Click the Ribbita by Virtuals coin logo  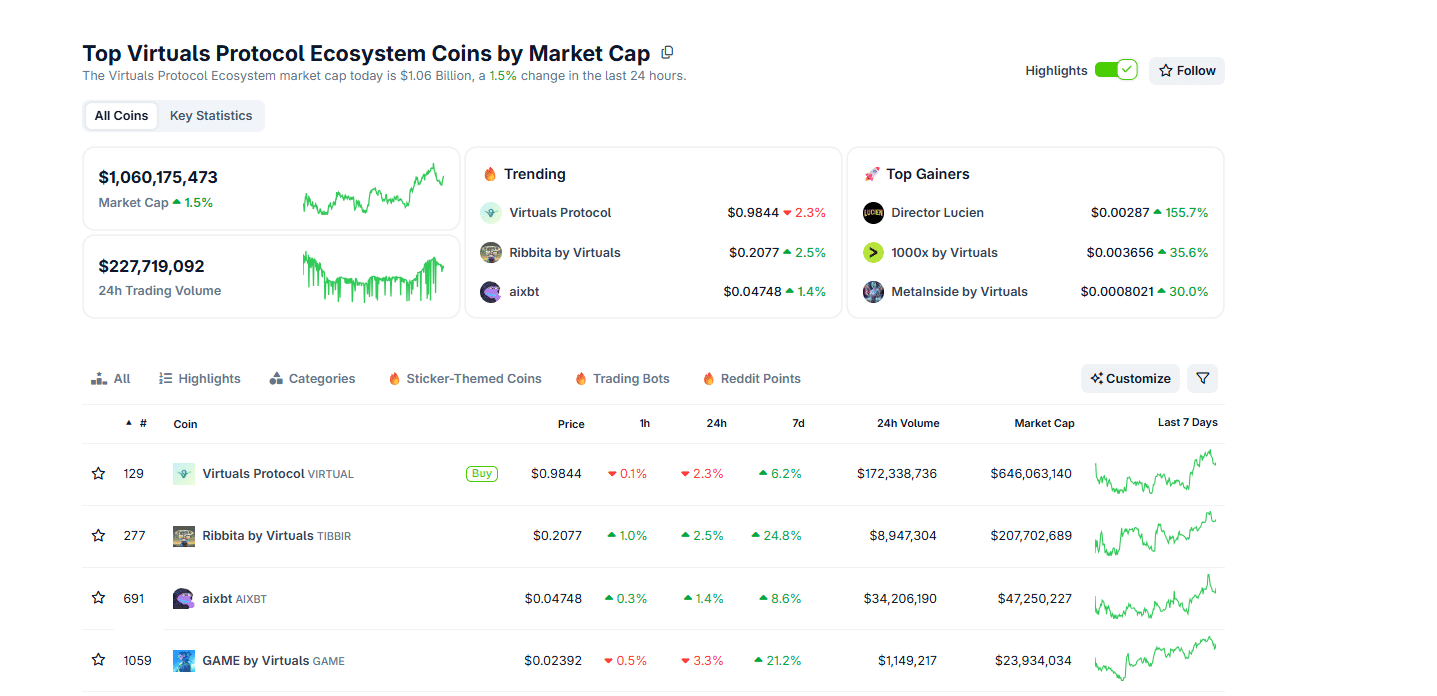click(183, 535)
